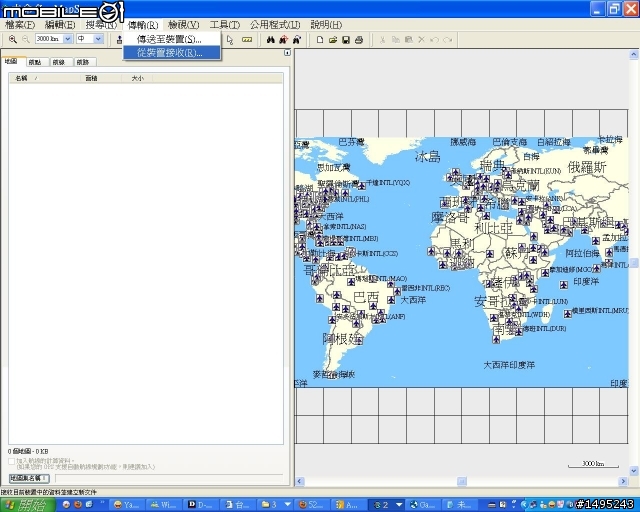This screenshot has height=512, width=640.
Task: Click the binoculars find places icon
Action: [271, 40]
